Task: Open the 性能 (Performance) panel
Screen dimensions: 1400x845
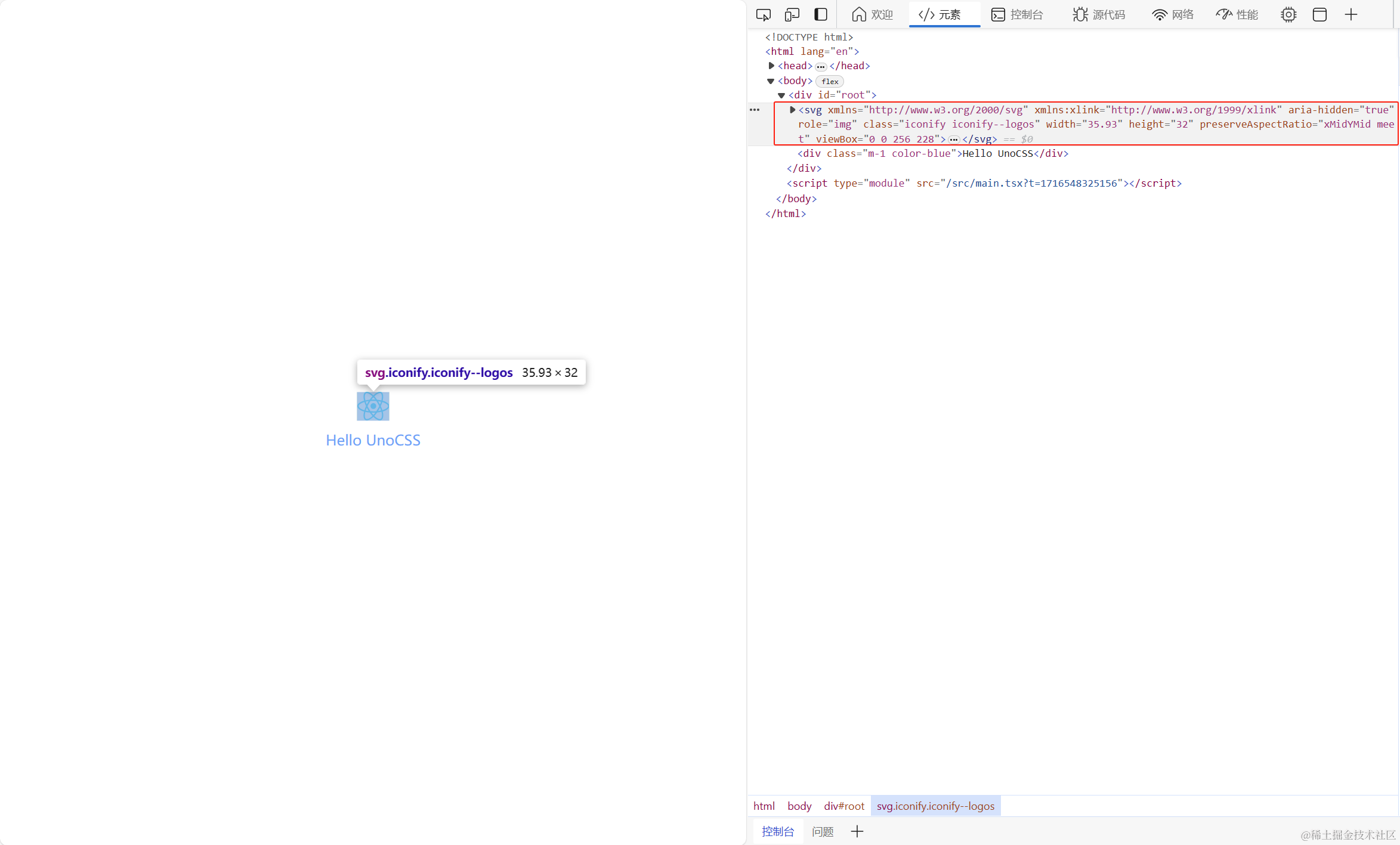Action: pyautogui.click(x=1237, y=14)
